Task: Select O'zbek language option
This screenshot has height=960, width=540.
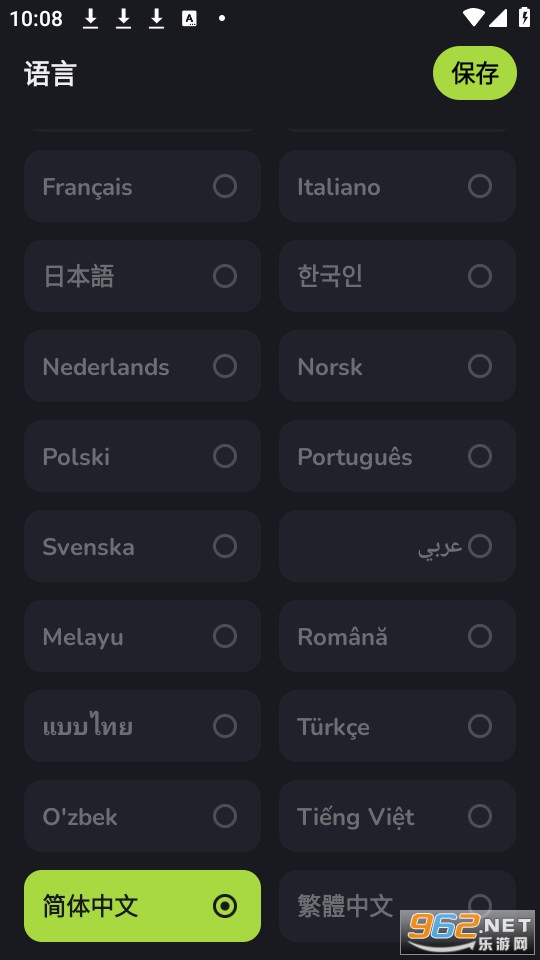Action: tap(142, 816)
